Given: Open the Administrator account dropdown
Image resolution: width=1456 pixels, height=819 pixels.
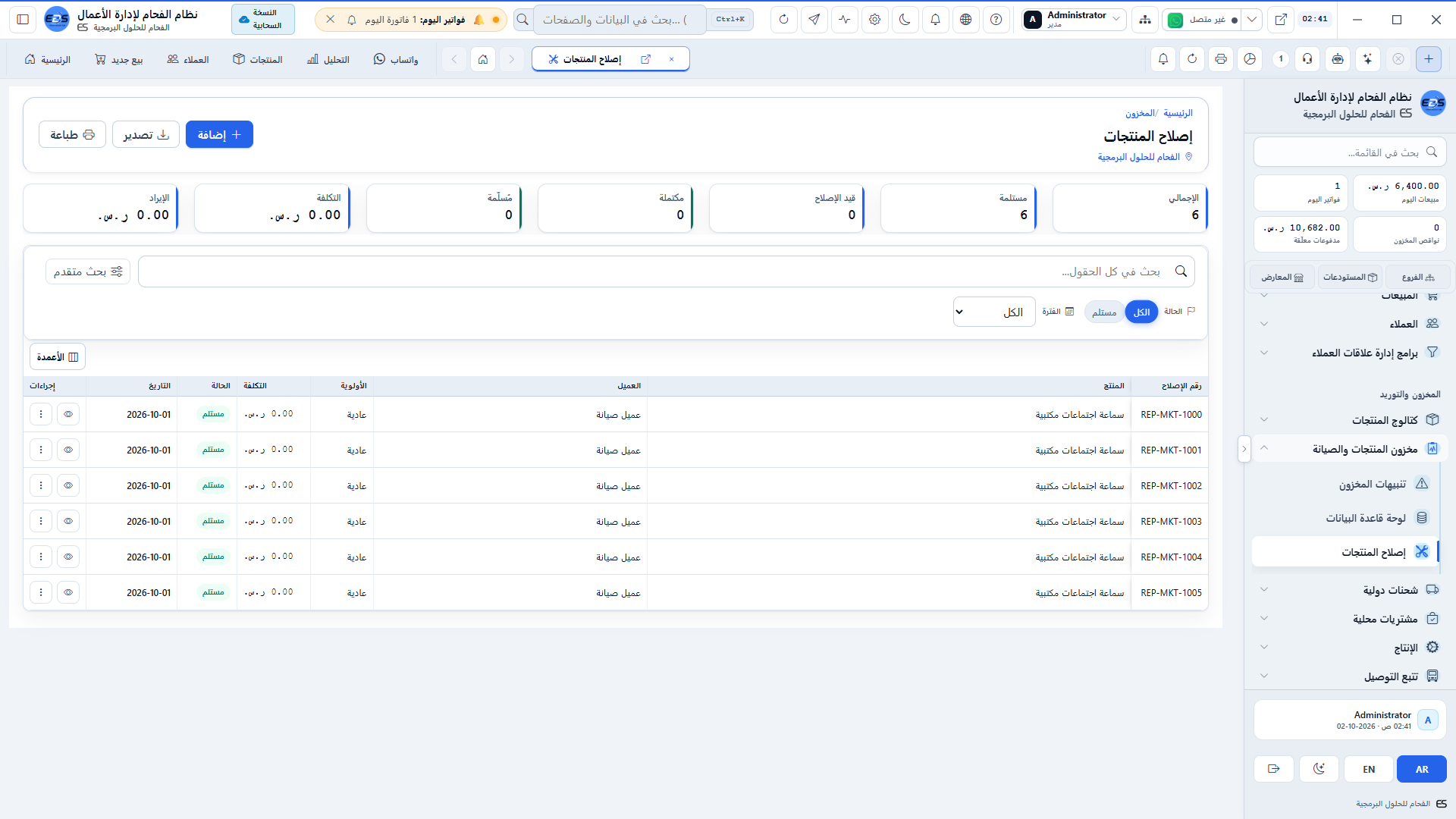Looking at the screenshot, I should (1073, 20).
